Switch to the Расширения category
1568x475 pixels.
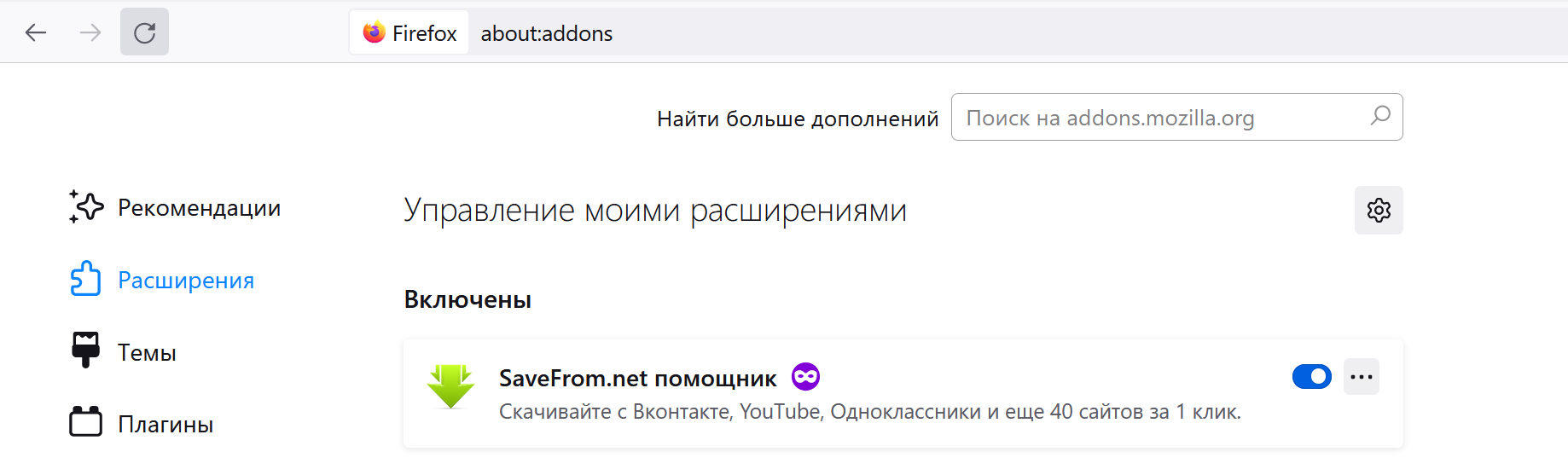click(x=185, y=281)
